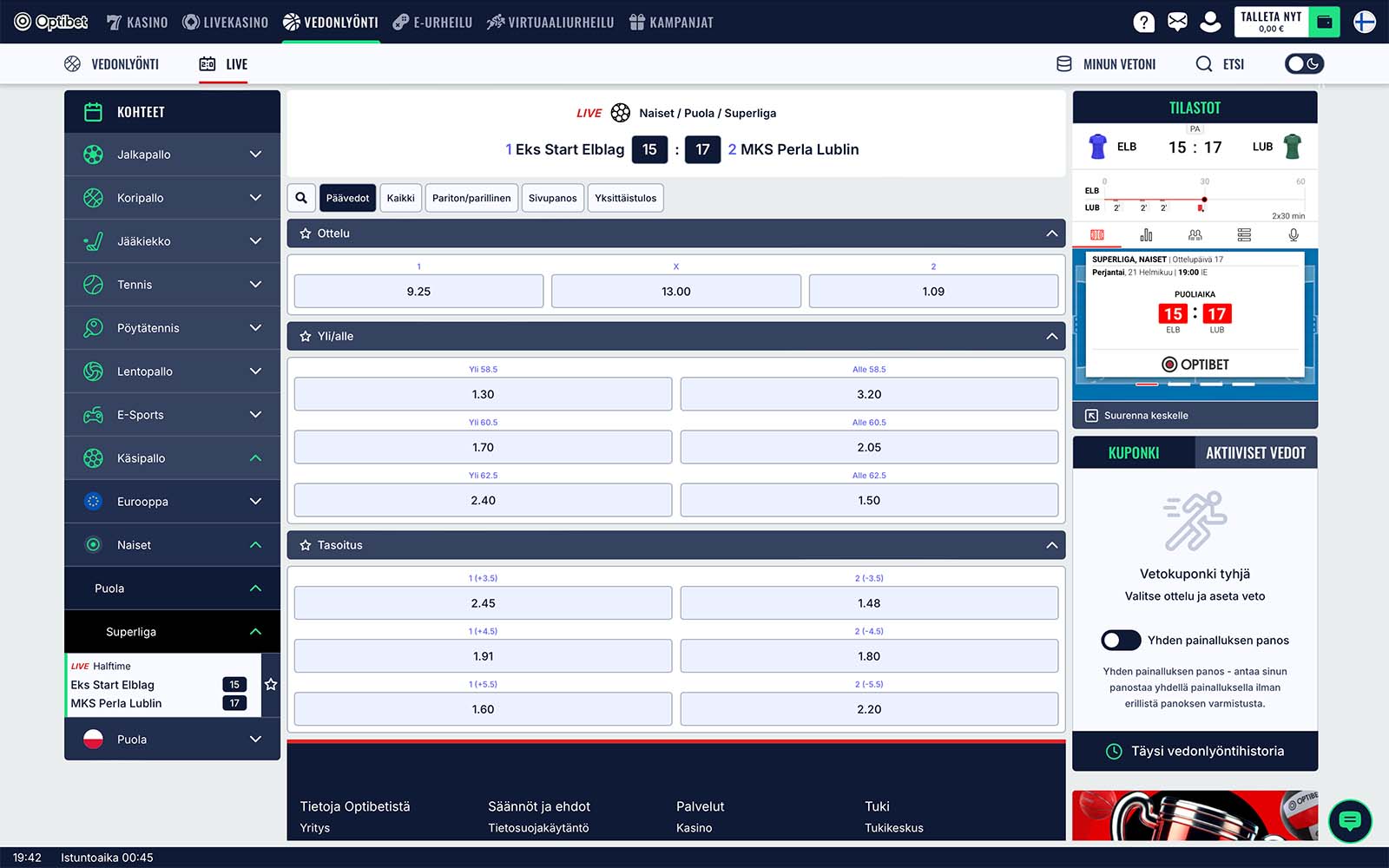This screenshot has width=1389, height=868.
Task: Open Livekasino in top navigation
Action: point(225,22)
